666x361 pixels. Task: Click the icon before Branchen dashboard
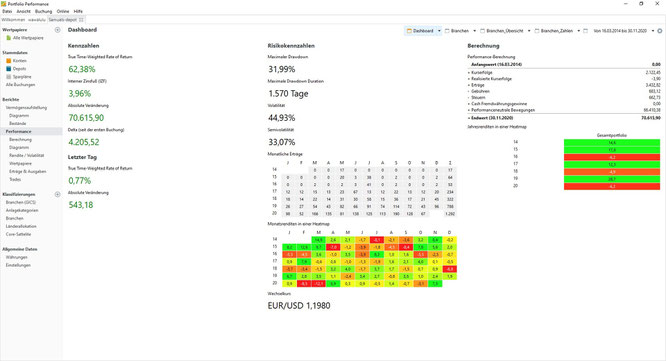pyautogui.click(x=447, y=31)
